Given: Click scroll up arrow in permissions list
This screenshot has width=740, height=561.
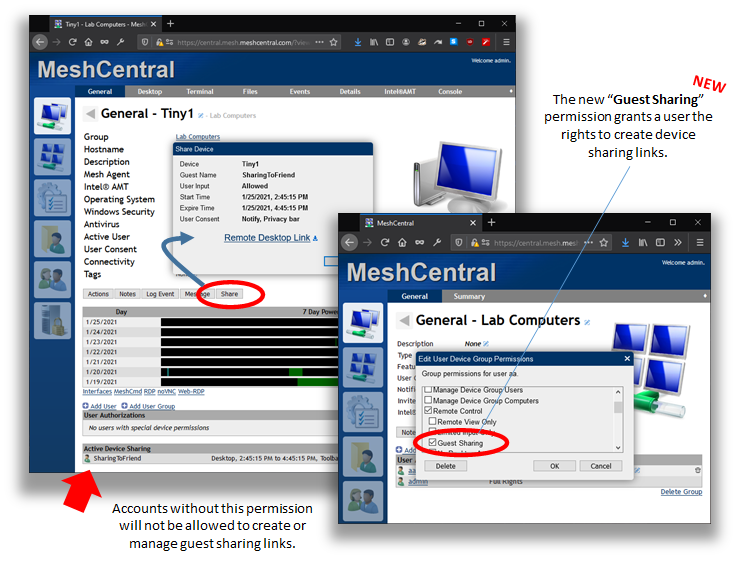Looking at the screenshot, I should 618,392.
